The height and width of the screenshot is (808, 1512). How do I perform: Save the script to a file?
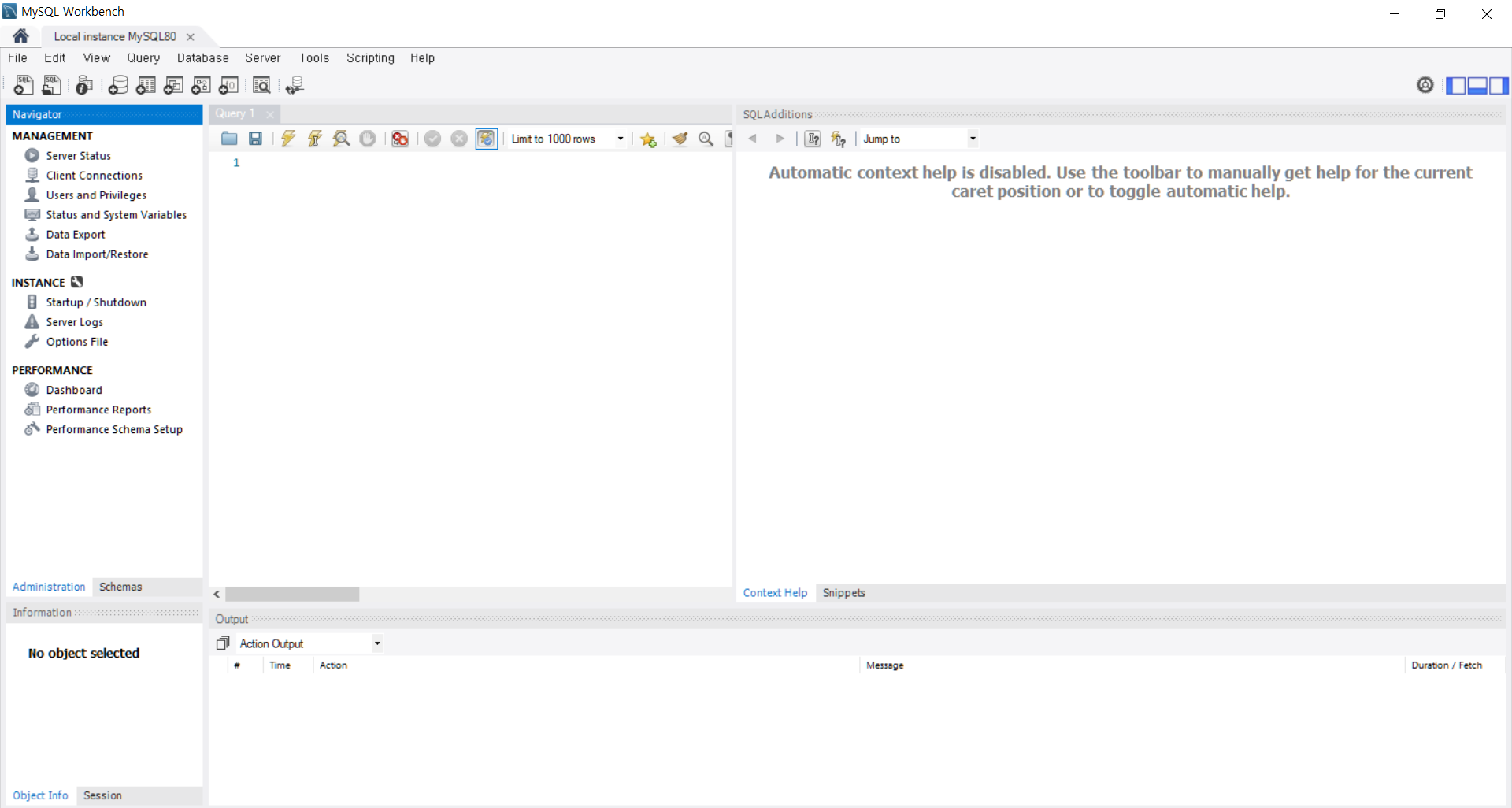255,139
